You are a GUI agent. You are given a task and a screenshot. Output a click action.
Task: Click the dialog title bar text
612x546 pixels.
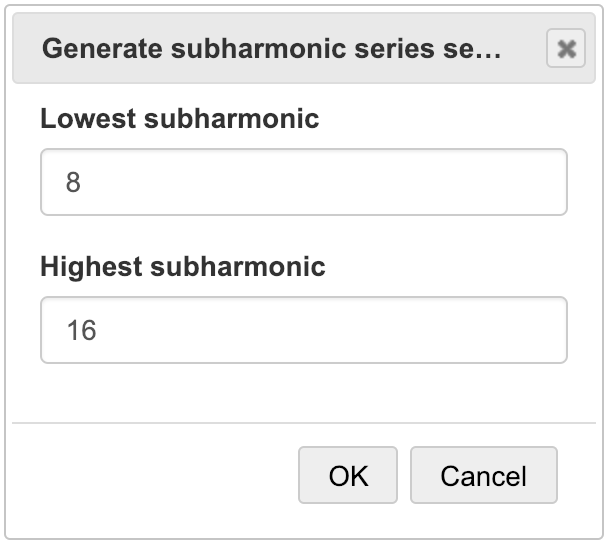pos(271,49)
